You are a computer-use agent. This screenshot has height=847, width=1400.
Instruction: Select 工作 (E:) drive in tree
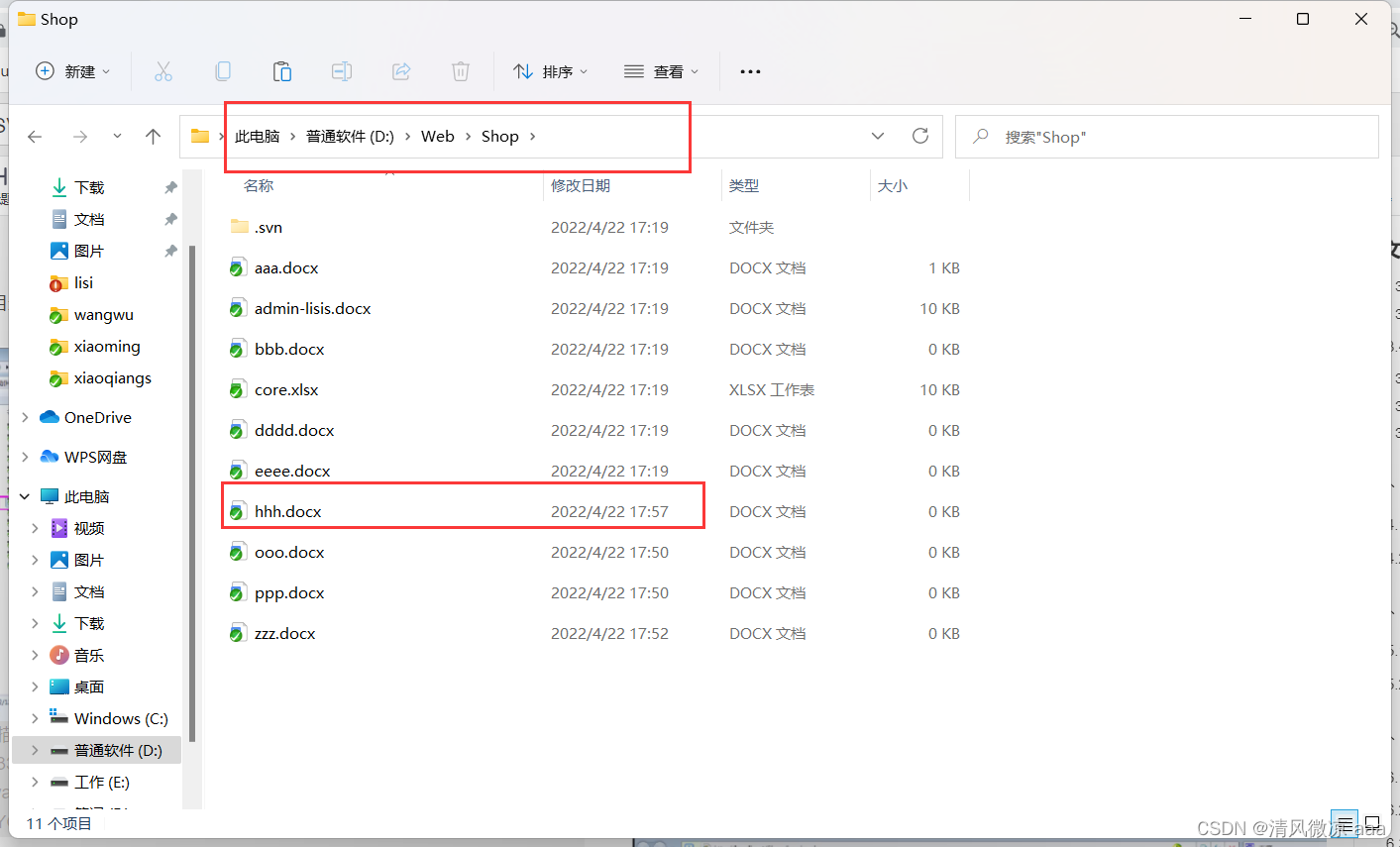[x=90, y=782]
